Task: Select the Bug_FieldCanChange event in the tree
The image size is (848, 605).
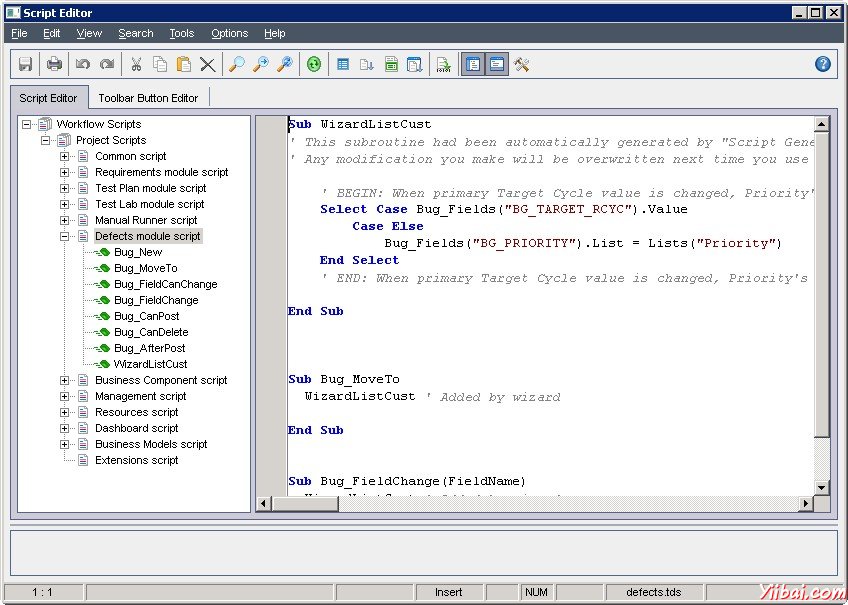Action: (x=165, y=284)
